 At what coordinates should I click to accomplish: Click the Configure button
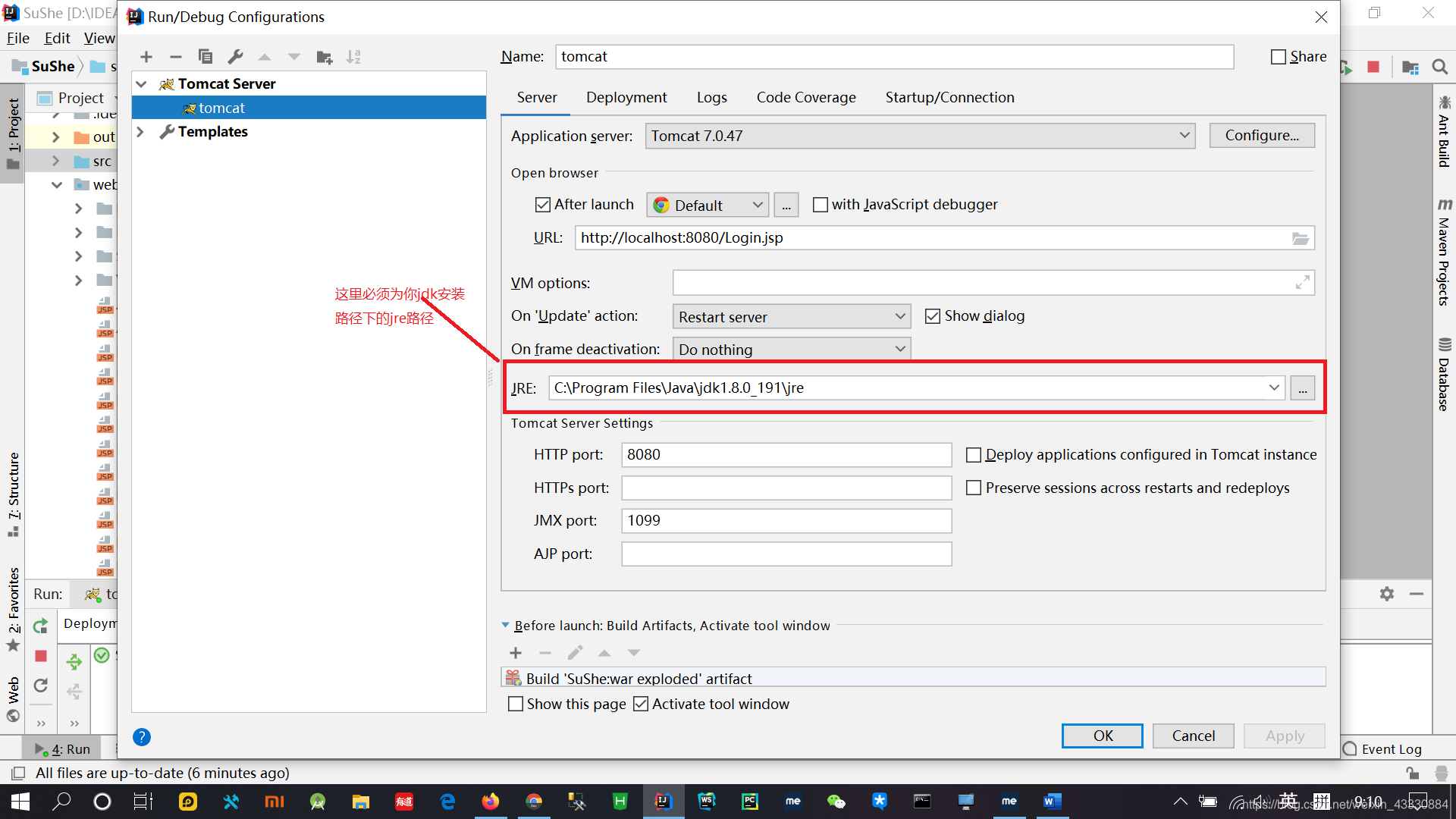1261,135
